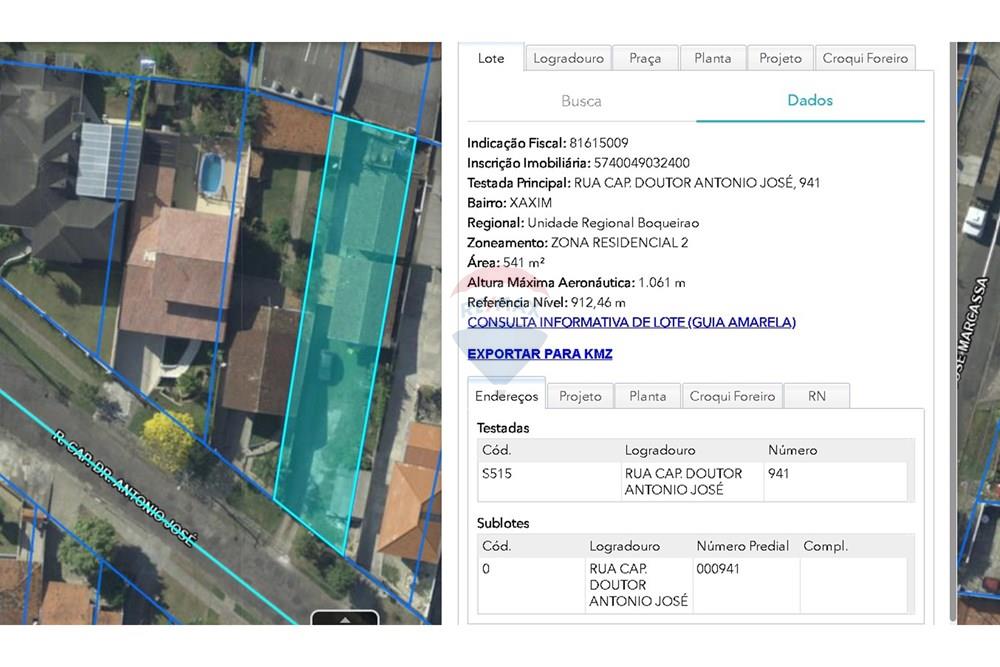Open the Praça tab
Viewport: 1000px width, 667px height.
[x=645, y=58]
